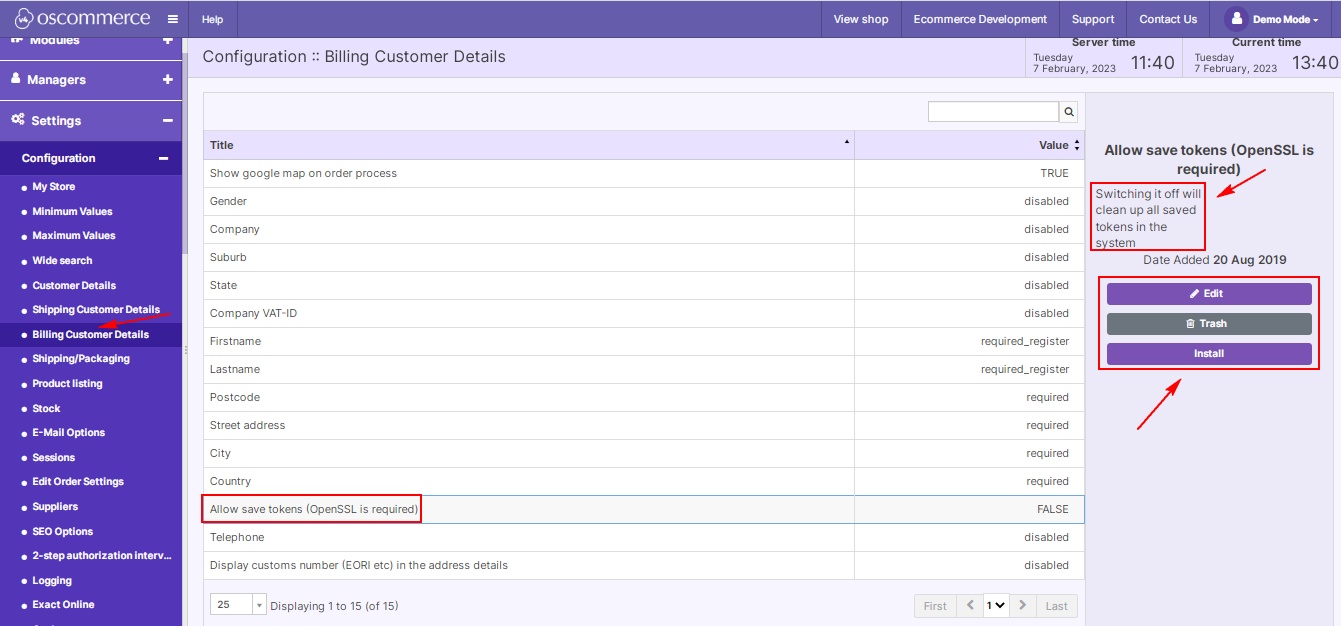Click the Install button
This screenshot has height=626, width=1341.
point(1209,354)
